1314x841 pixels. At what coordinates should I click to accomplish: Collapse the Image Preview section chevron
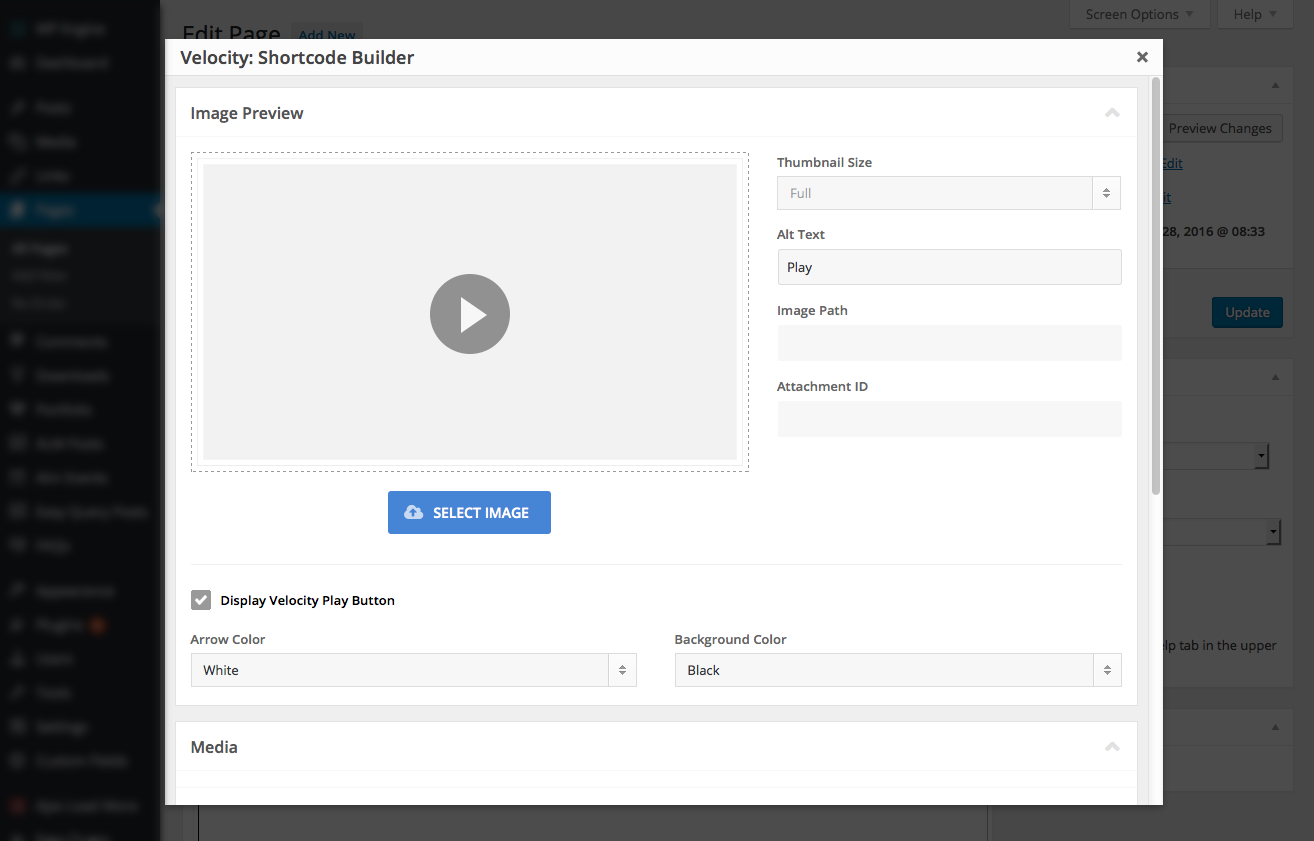[x=1112, y=113]
